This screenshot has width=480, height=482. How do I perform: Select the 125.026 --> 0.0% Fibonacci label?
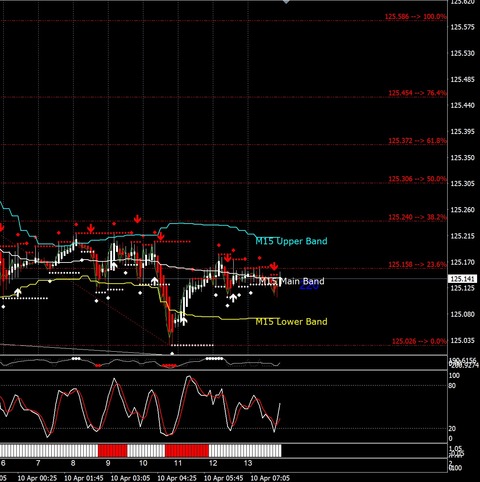tap(419, 341)
